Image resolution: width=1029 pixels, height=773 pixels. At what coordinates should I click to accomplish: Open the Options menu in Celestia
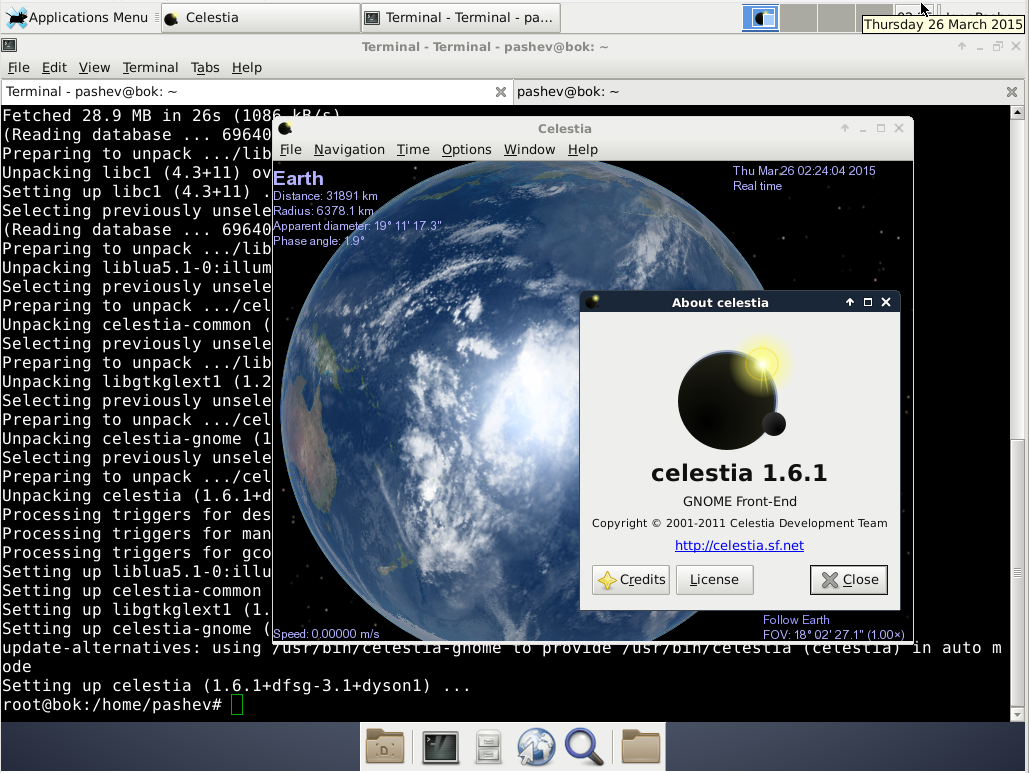click(x=467, y=150)
